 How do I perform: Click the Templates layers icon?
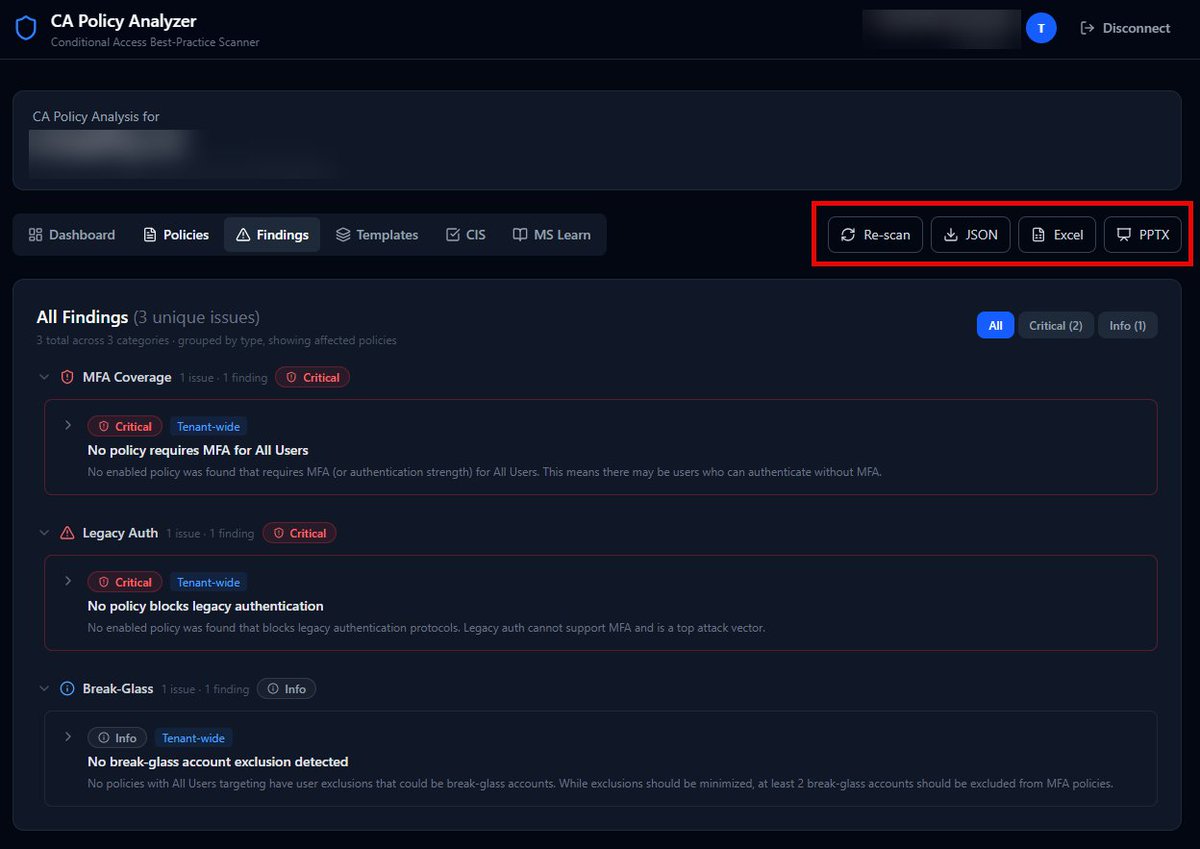[x=343, y=235]
